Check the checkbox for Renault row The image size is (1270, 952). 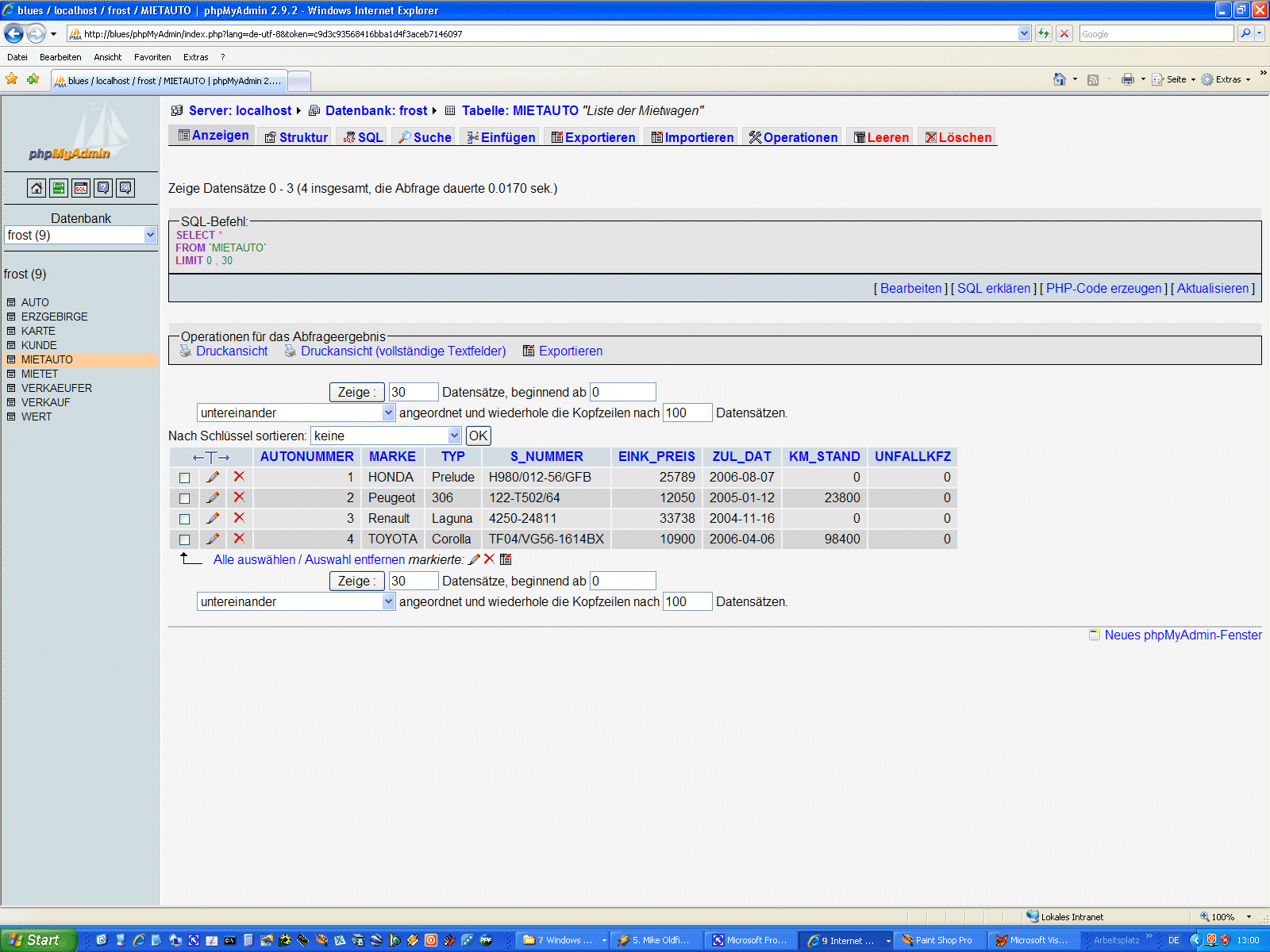(x=185, y=520)
